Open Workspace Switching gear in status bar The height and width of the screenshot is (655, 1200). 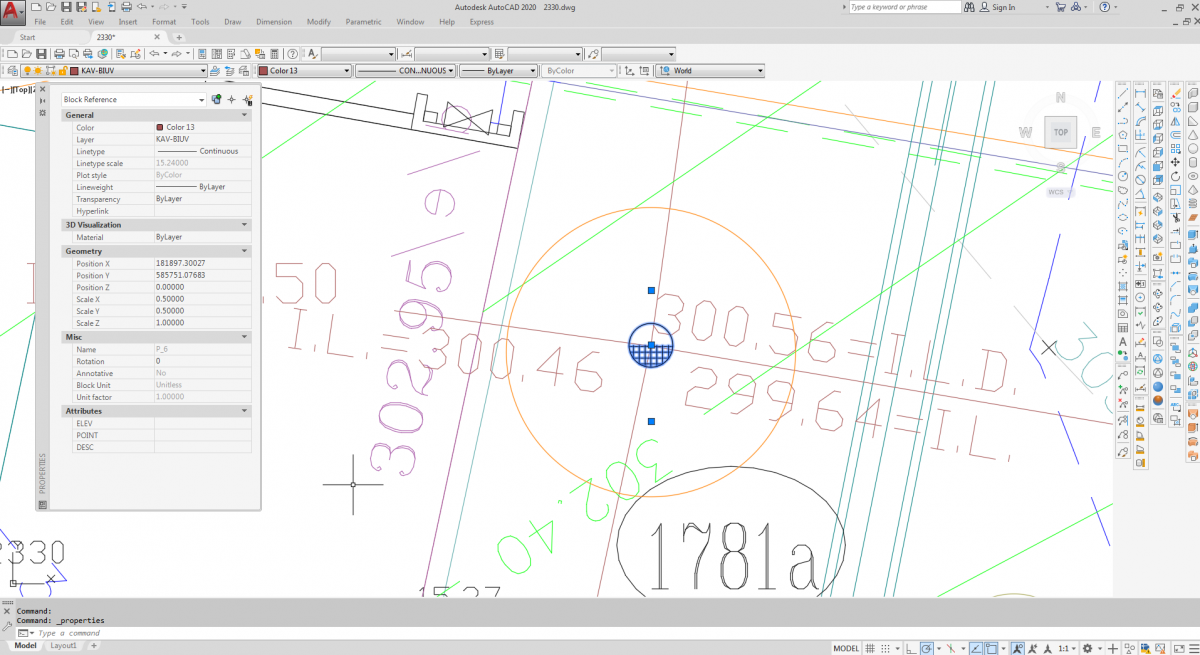pos(1087,647)
